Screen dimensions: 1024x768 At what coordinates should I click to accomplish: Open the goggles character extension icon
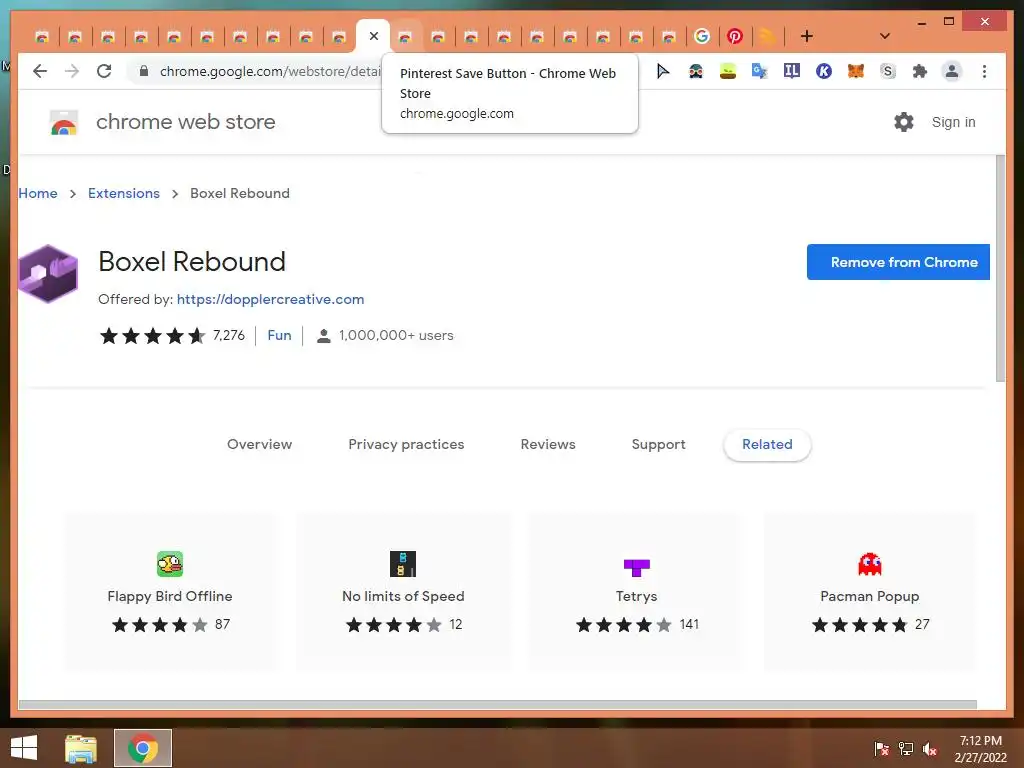point(696,71)
